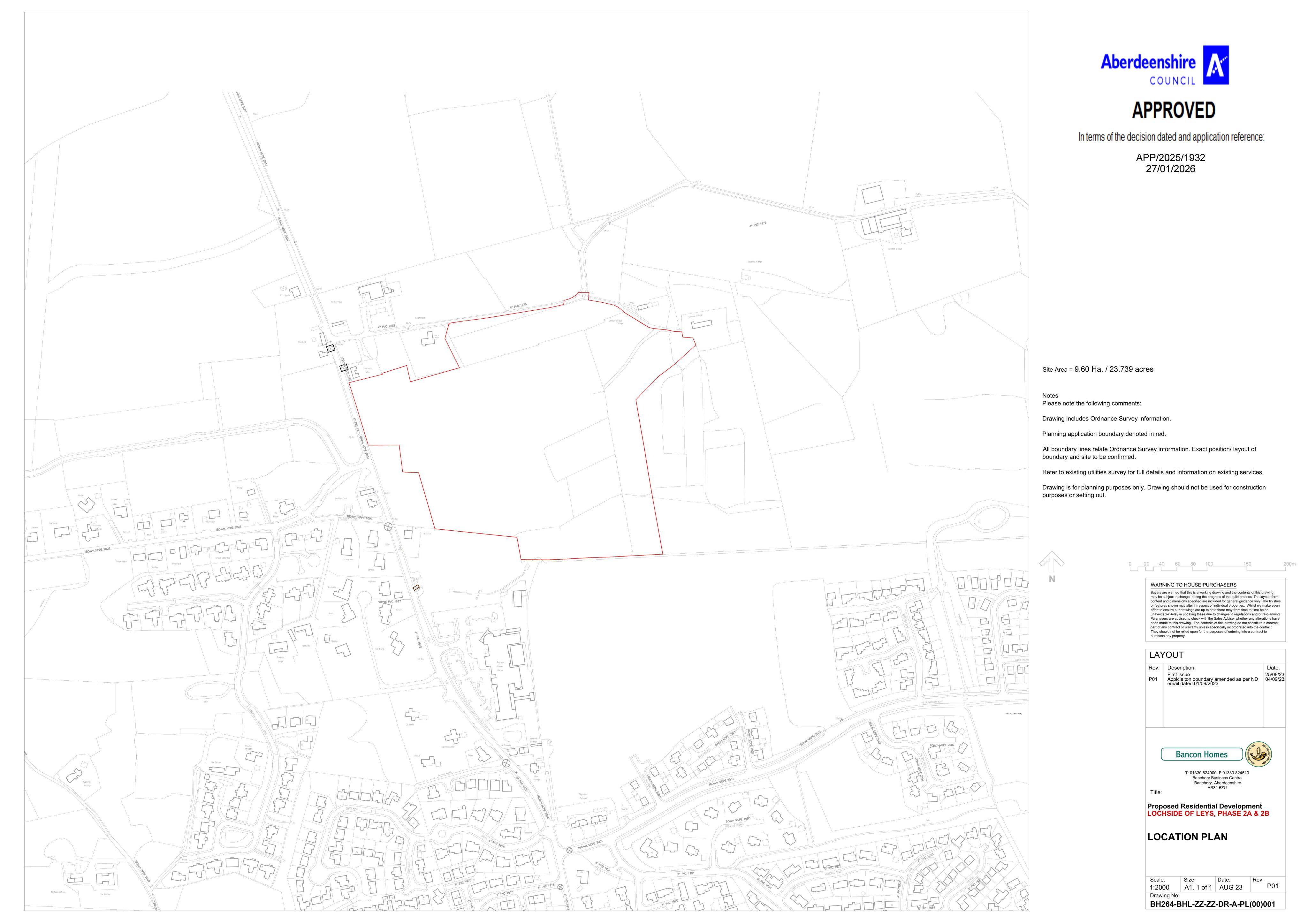Click the Bancon Homes round horn emblem
1308x924 pixels.
(1259, 754)
